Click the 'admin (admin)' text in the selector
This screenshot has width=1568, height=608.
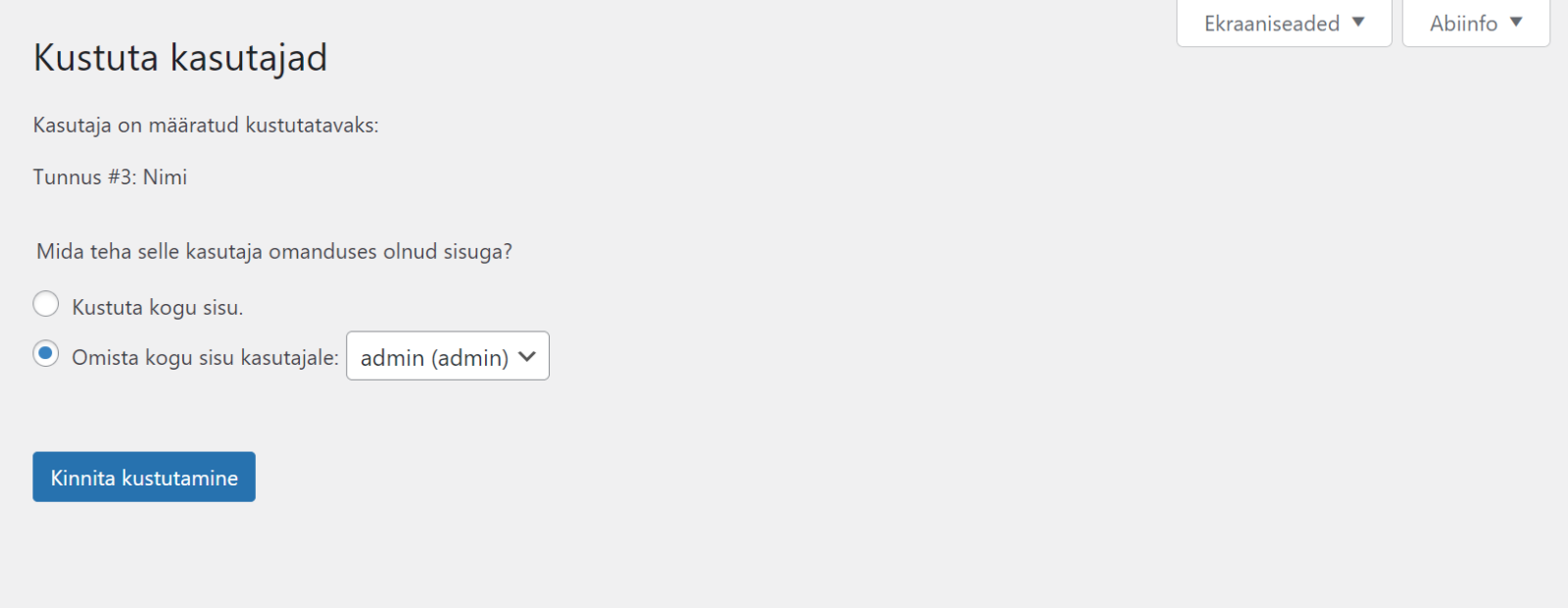coord(434,358)
